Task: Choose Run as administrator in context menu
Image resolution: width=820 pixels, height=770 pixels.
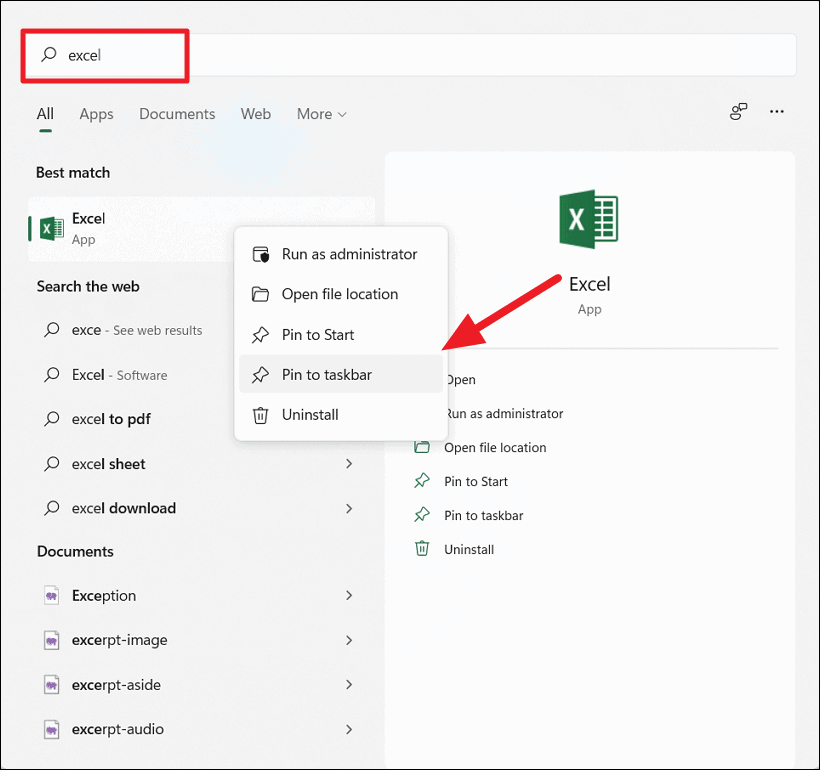Action: click(x=341, y=254)
